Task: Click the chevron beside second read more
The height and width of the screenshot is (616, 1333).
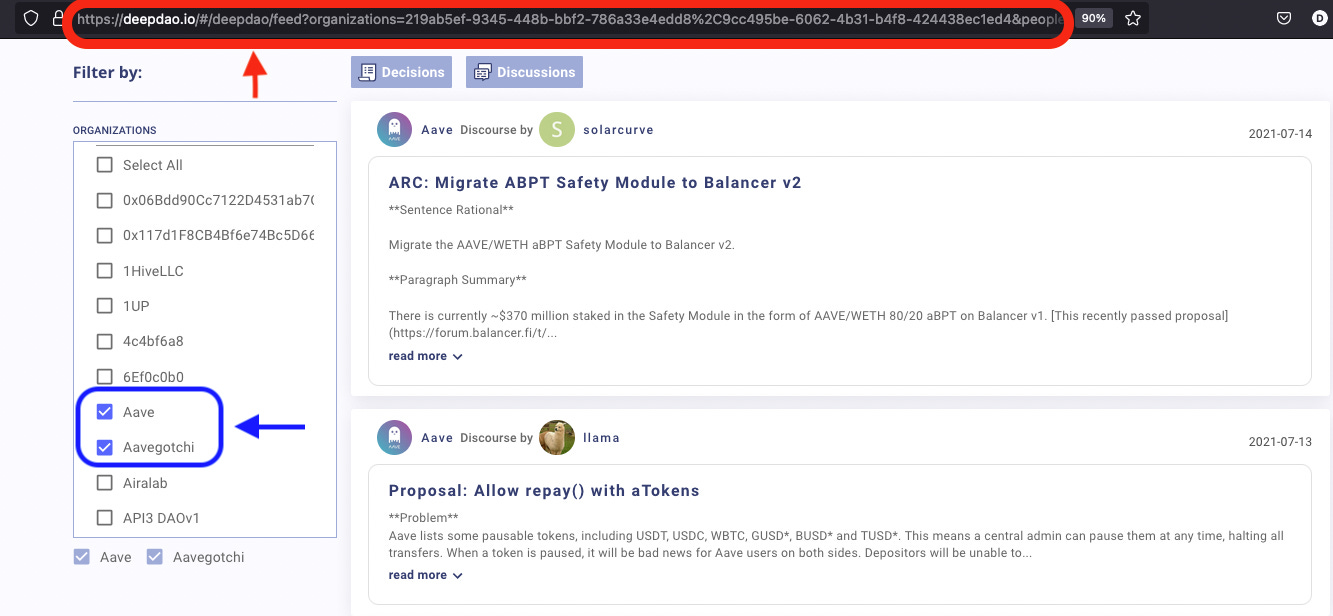Action: coord(458,575)
